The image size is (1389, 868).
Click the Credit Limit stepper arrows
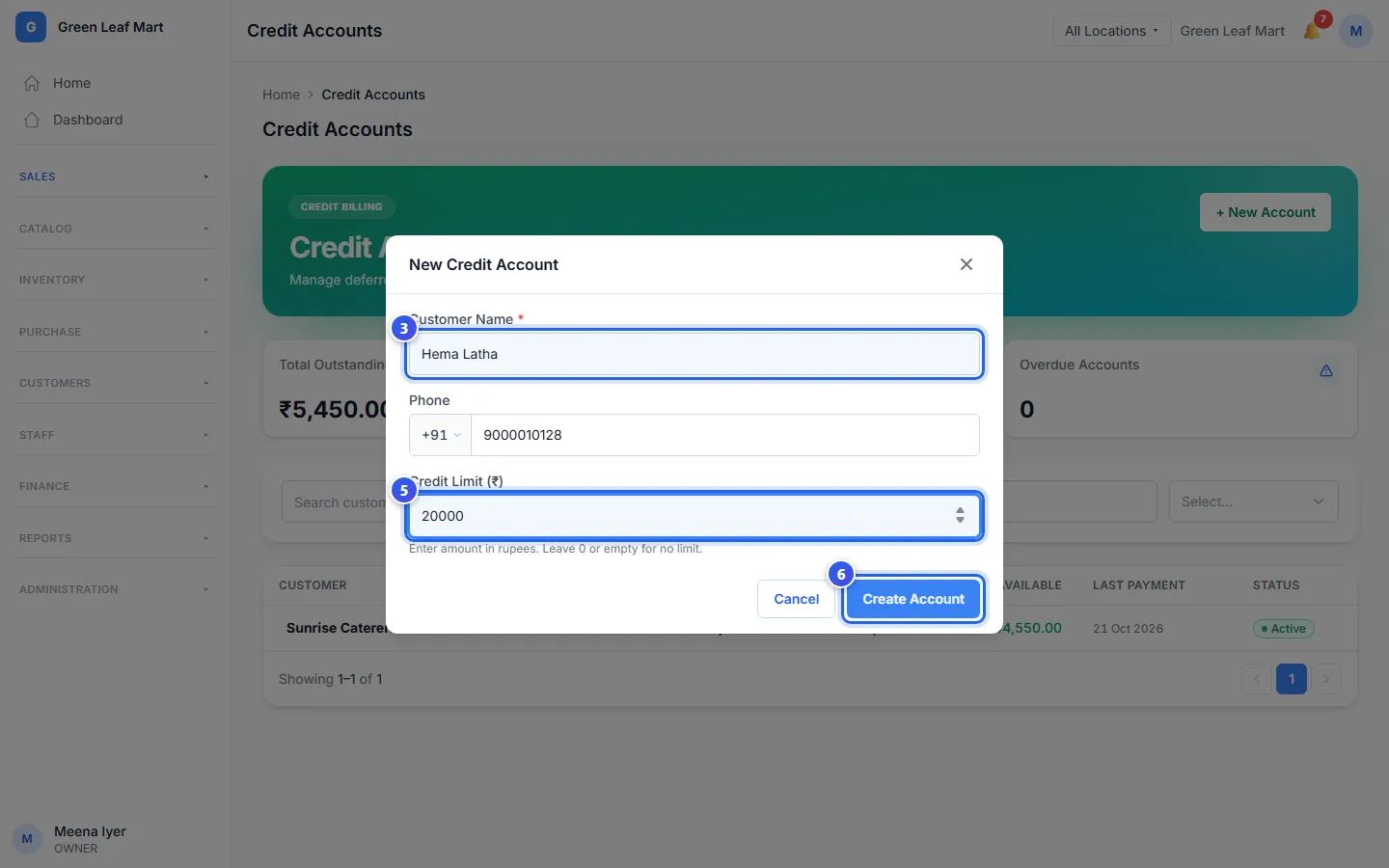960,516
